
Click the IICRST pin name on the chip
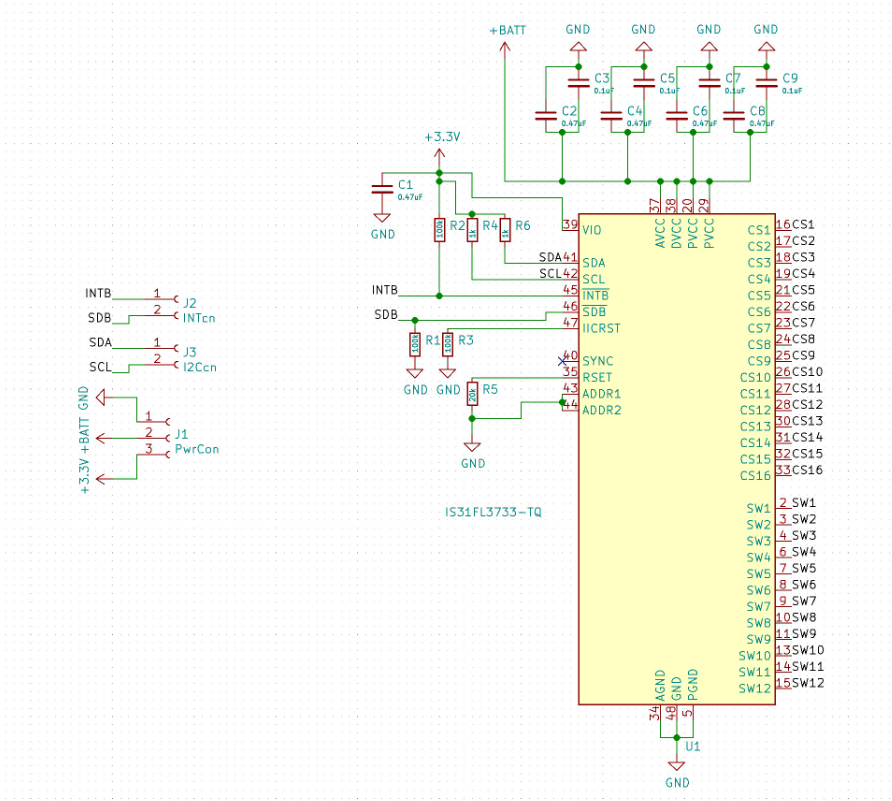[x=602, y=328]
